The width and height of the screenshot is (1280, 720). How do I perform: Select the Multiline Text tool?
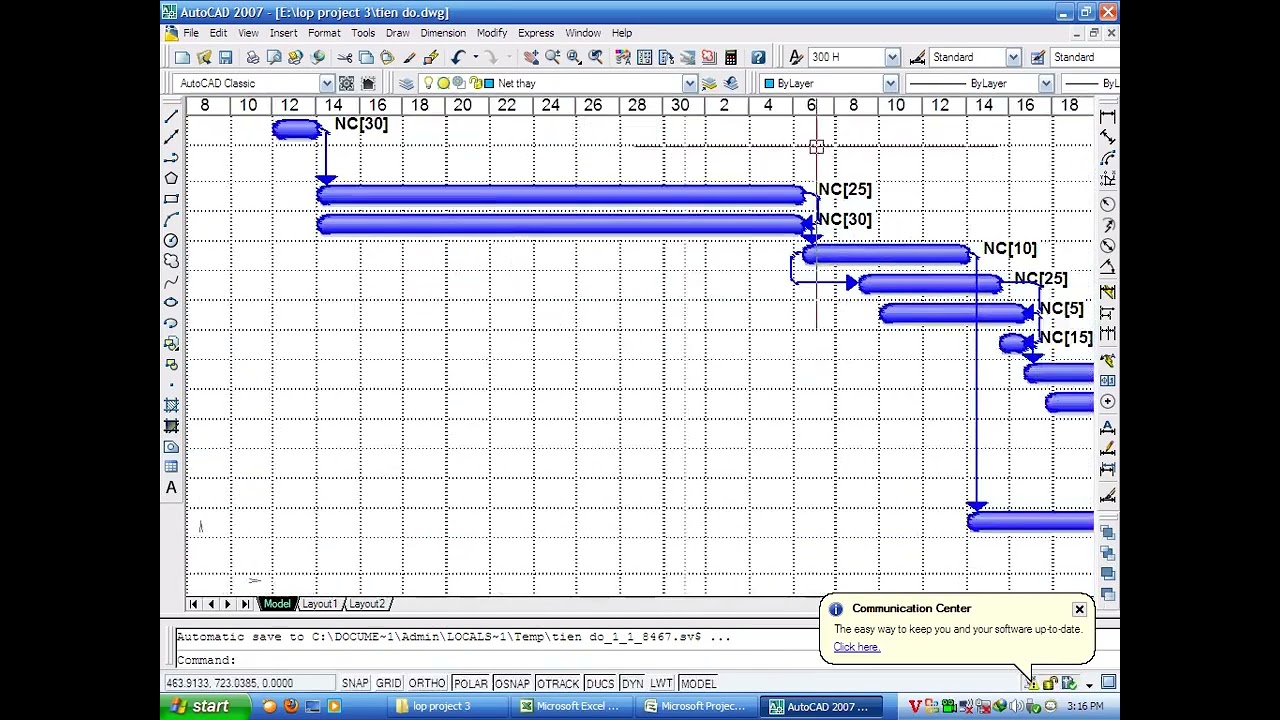pyautogui.click(x=171, y=488)
